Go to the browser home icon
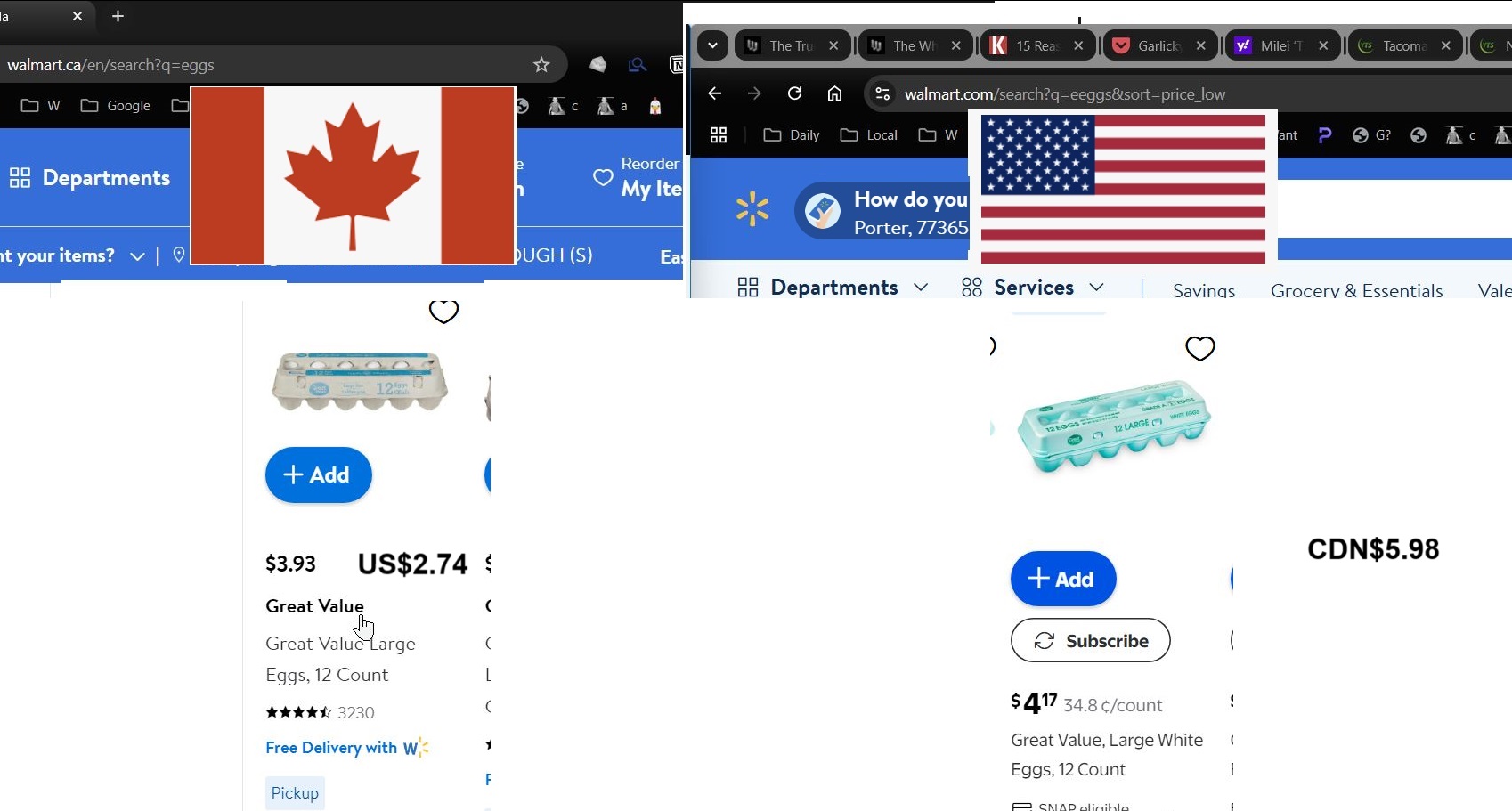1512x811 pixels. [x=834, y=93]
